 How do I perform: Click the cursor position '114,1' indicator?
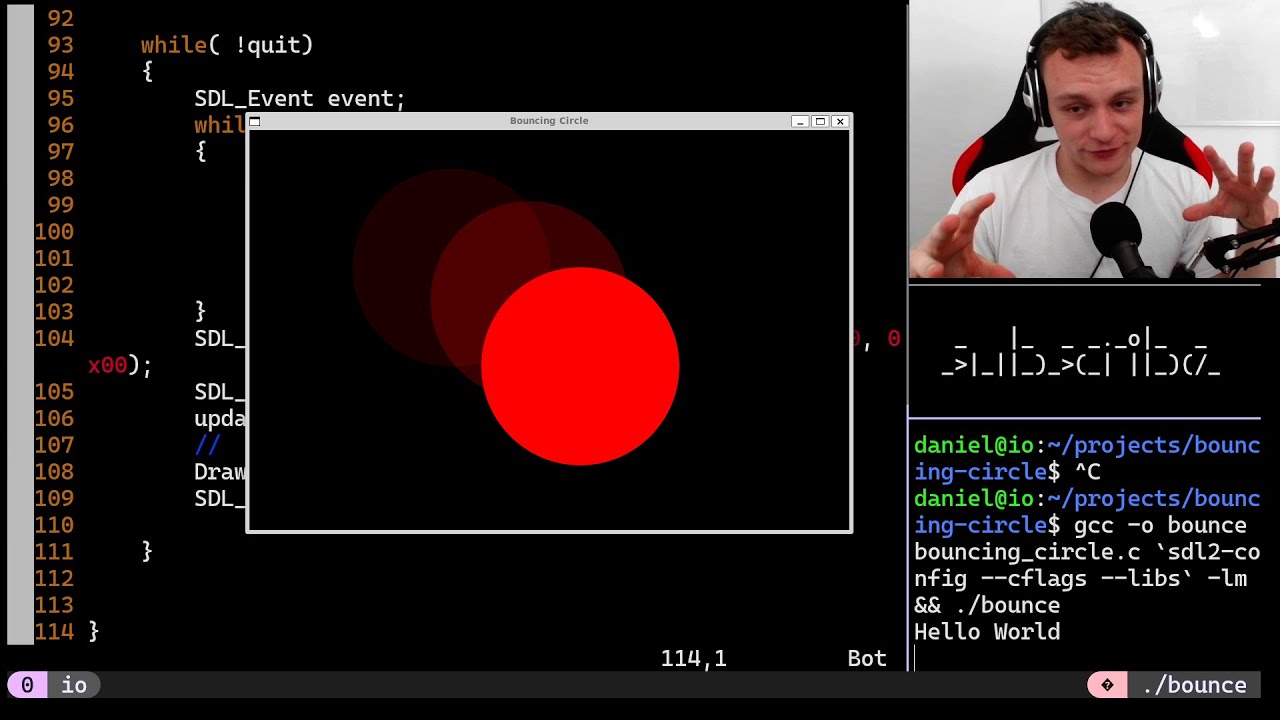693,658
